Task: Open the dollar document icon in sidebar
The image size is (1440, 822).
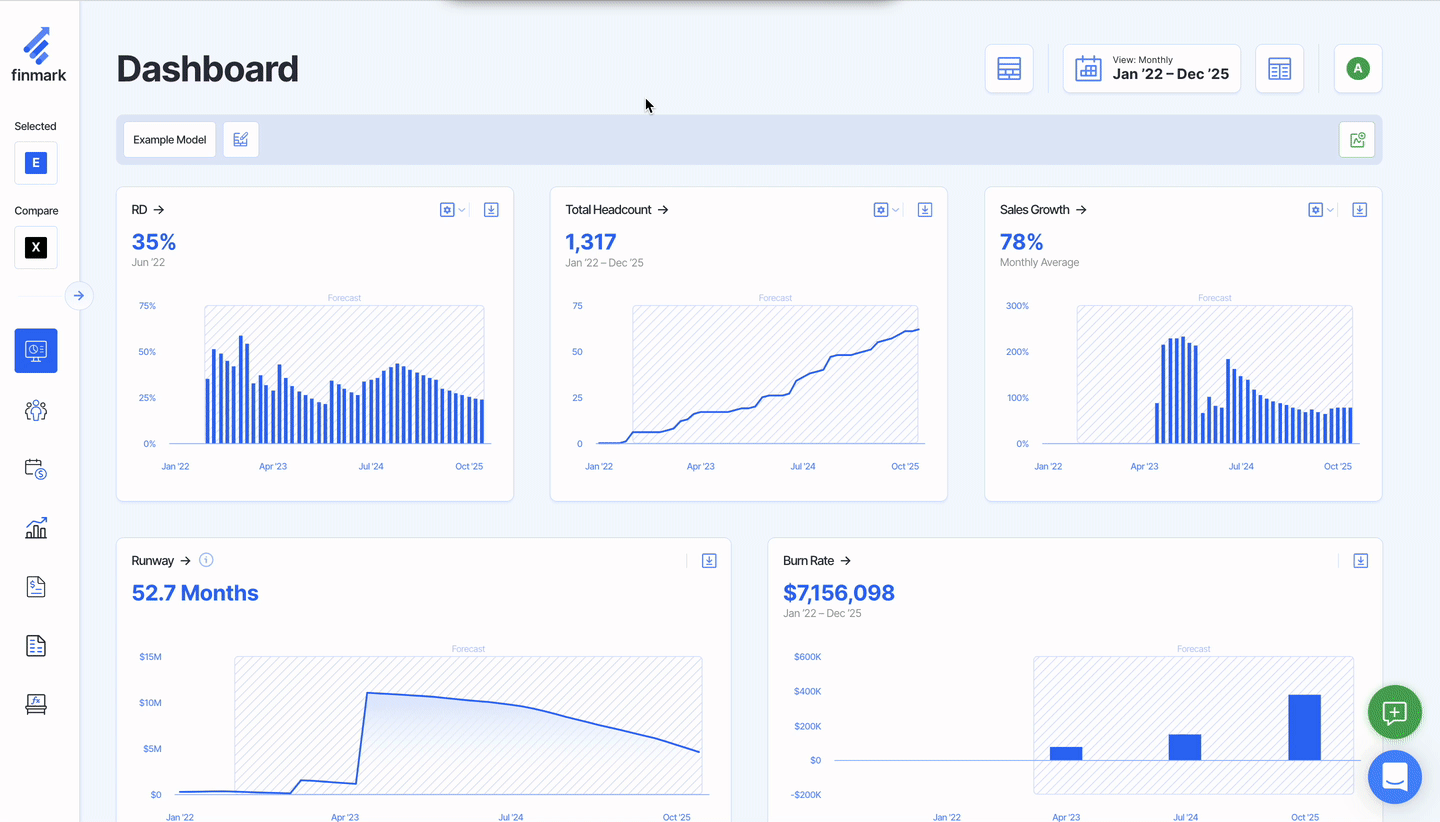Action: coord(36,587)
